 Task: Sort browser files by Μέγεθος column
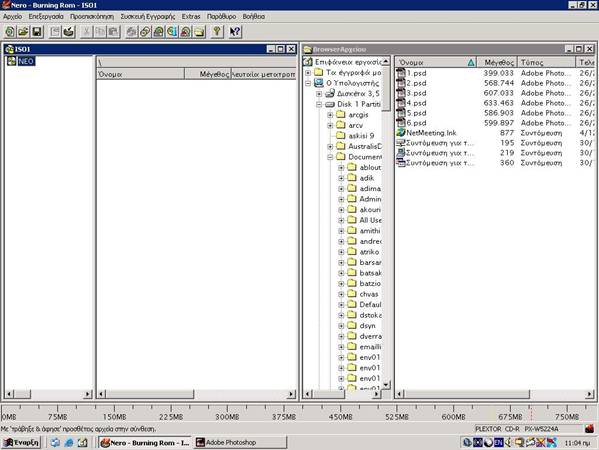point(497,62)
